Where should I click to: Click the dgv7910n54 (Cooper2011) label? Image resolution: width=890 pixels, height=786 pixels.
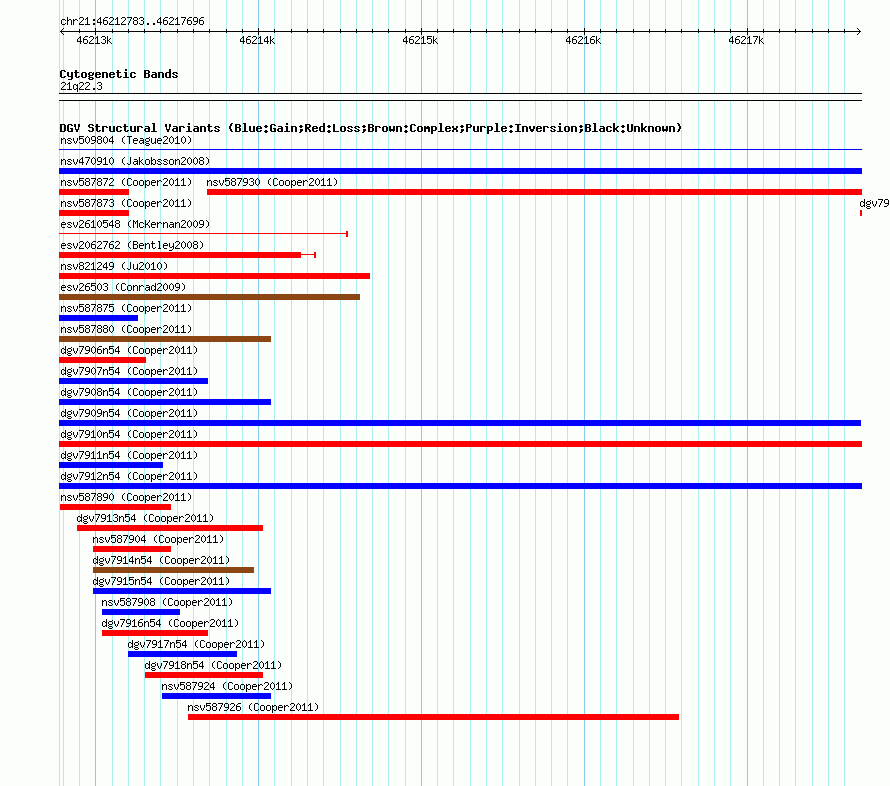click(129, 434)
